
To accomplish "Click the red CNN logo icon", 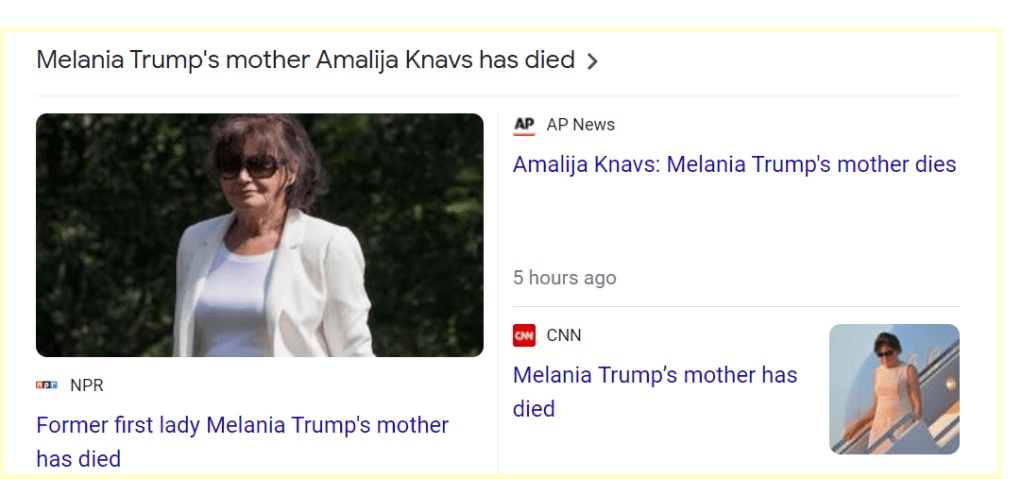I will (x=524, y=336).
